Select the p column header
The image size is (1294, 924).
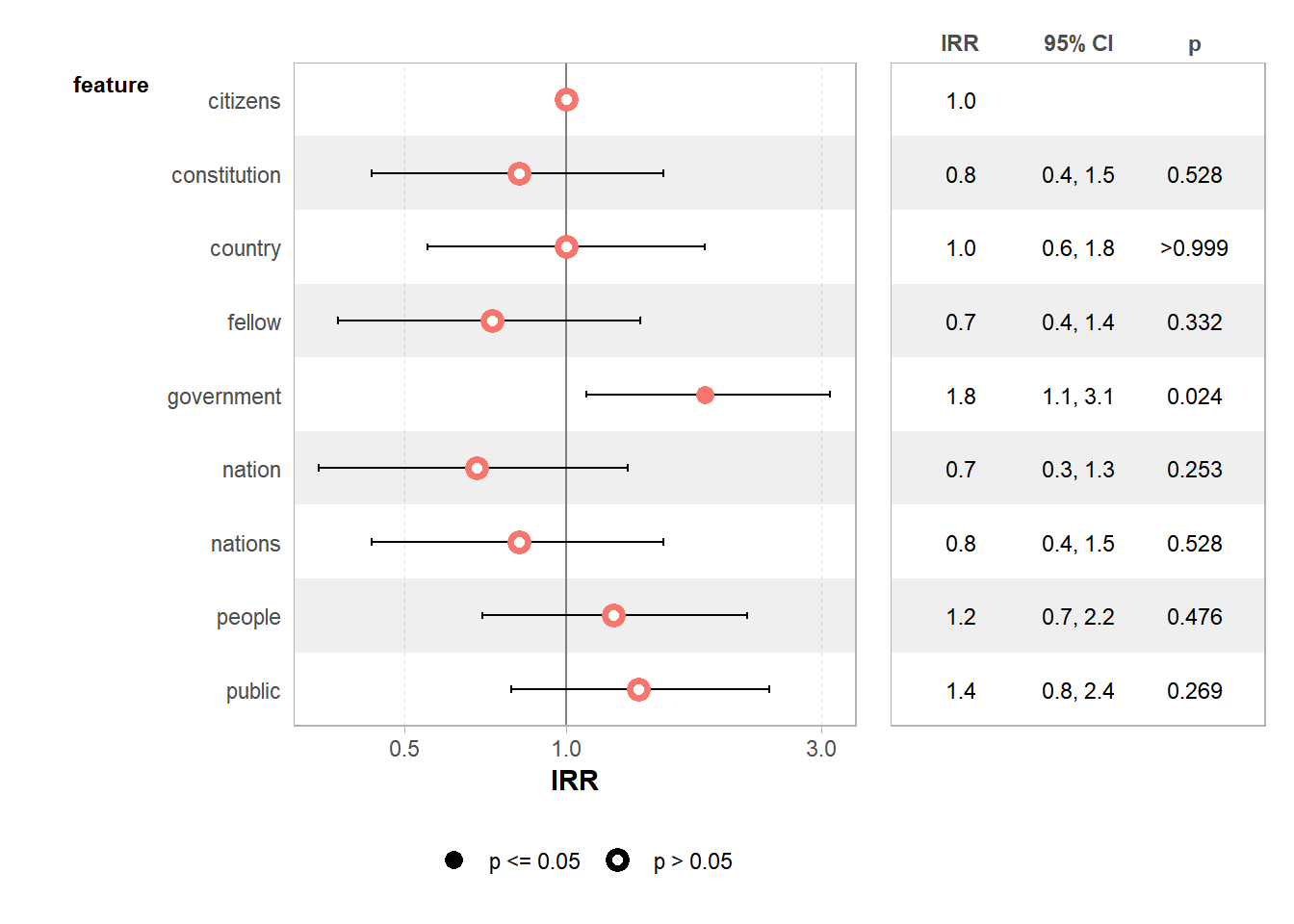[1194, 43]
